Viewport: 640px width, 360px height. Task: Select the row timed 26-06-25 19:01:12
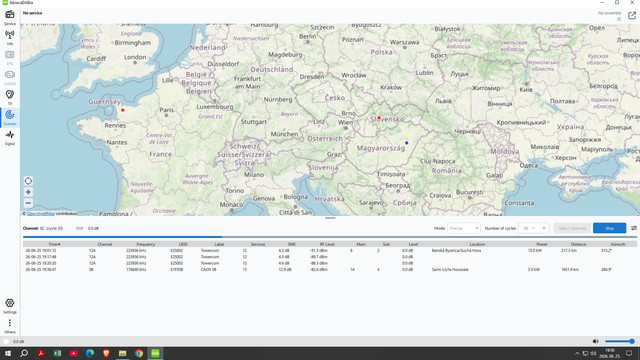[330, 250]
